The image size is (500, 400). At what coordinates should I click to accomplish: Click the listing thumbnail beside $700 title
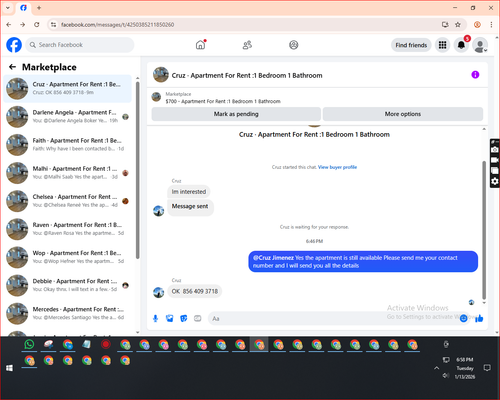point(156,97)
